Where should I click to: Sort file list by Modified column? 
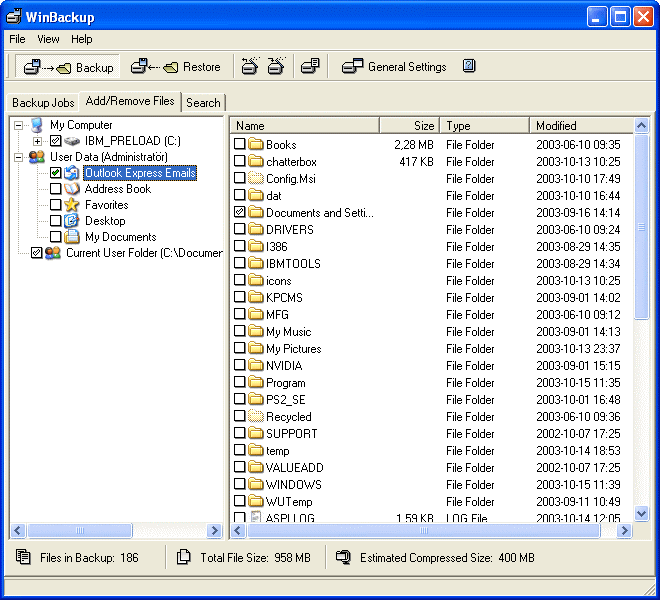tap(581, 125)
